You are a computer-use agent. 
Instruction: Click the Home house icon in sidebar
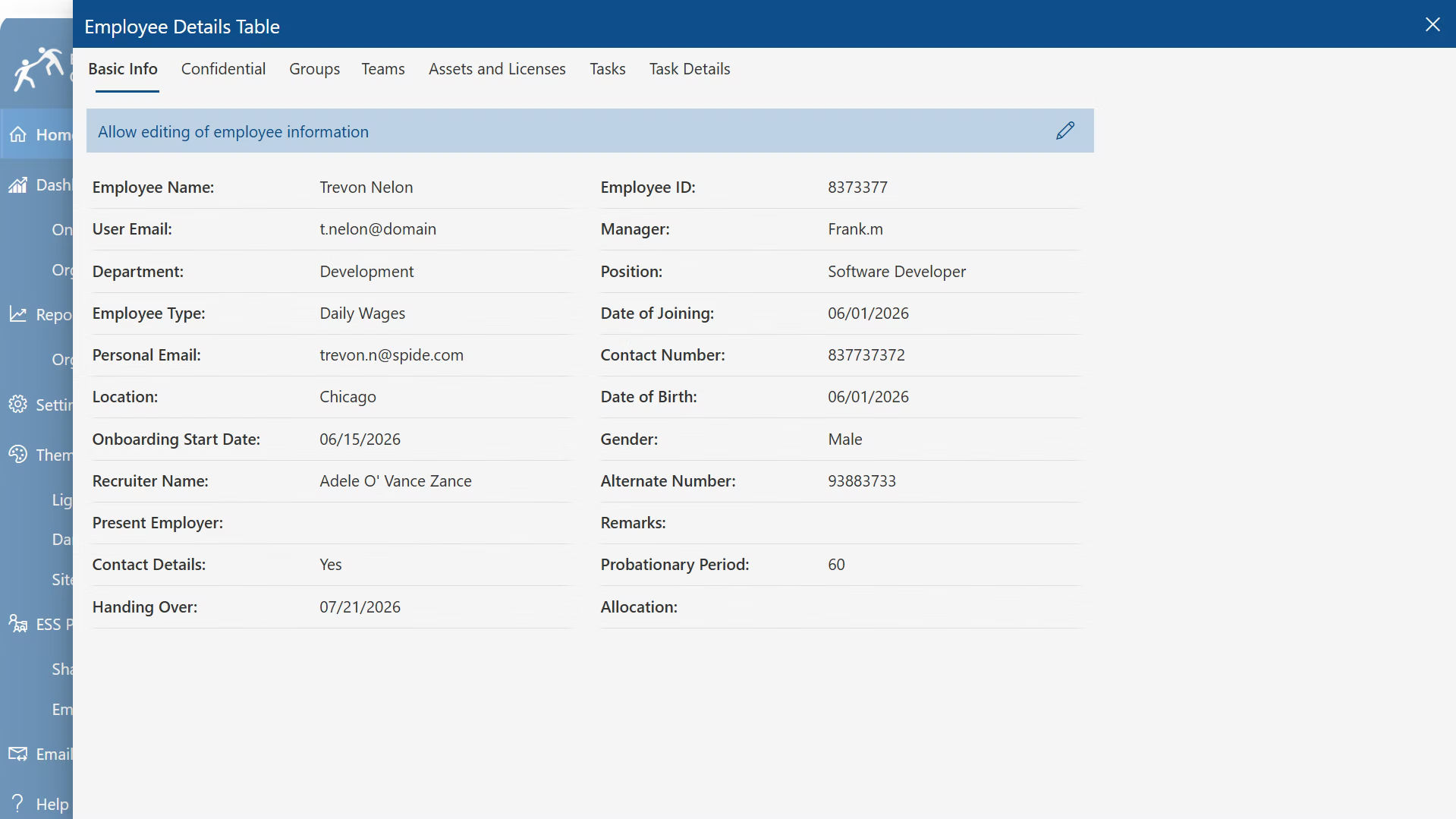pos(18,134)
